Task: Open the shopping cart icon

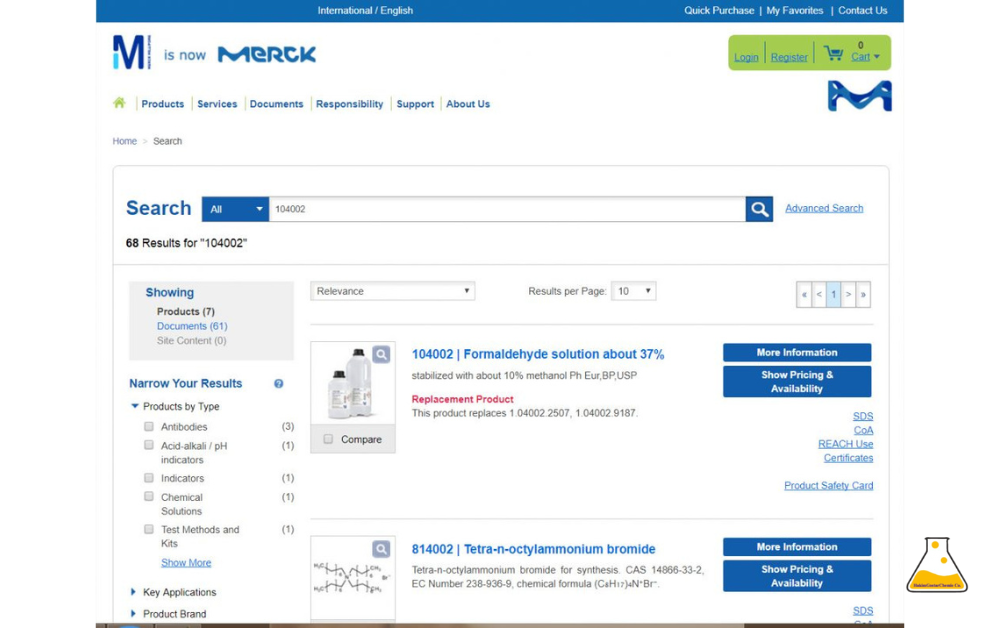Action: click(x=833, y=53)
